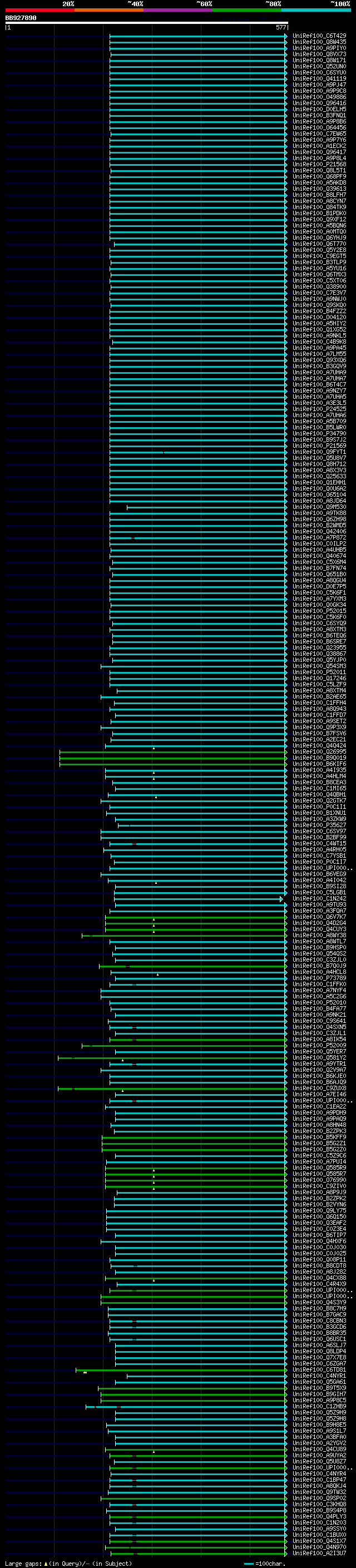Viewport: 356px width, 1568px height.
Task: Click the red ~20% identity legend bar
Action: tap(39, 10)
